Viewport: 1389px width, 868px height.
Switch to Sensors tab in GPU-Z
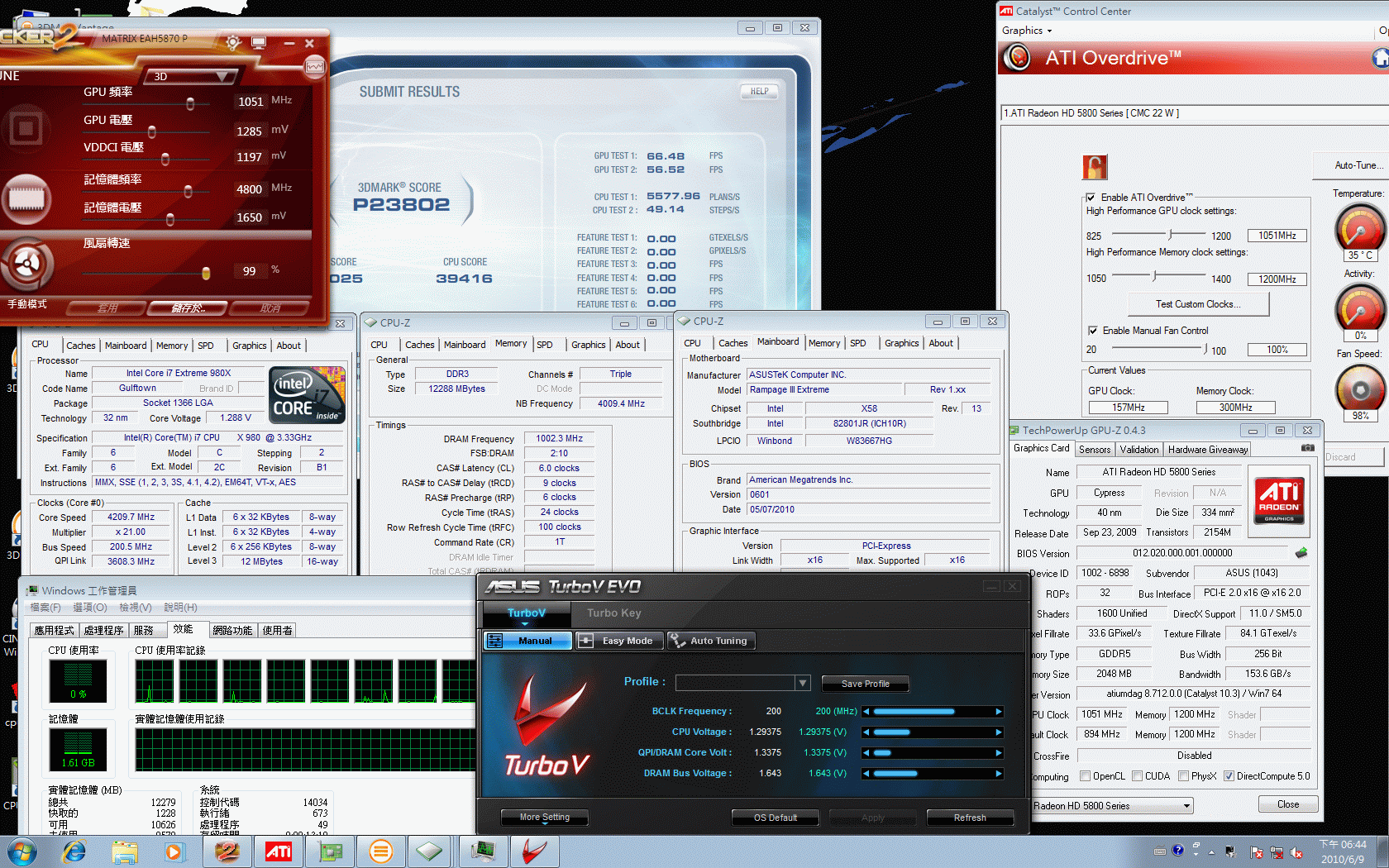click(x=1095, y=450)
